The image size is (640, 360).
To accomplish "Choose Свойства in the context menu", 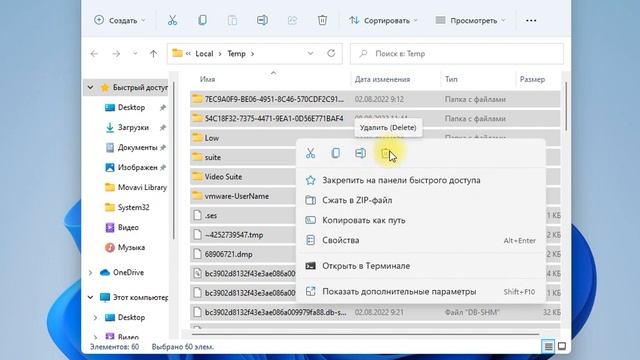I will point(420,240).
